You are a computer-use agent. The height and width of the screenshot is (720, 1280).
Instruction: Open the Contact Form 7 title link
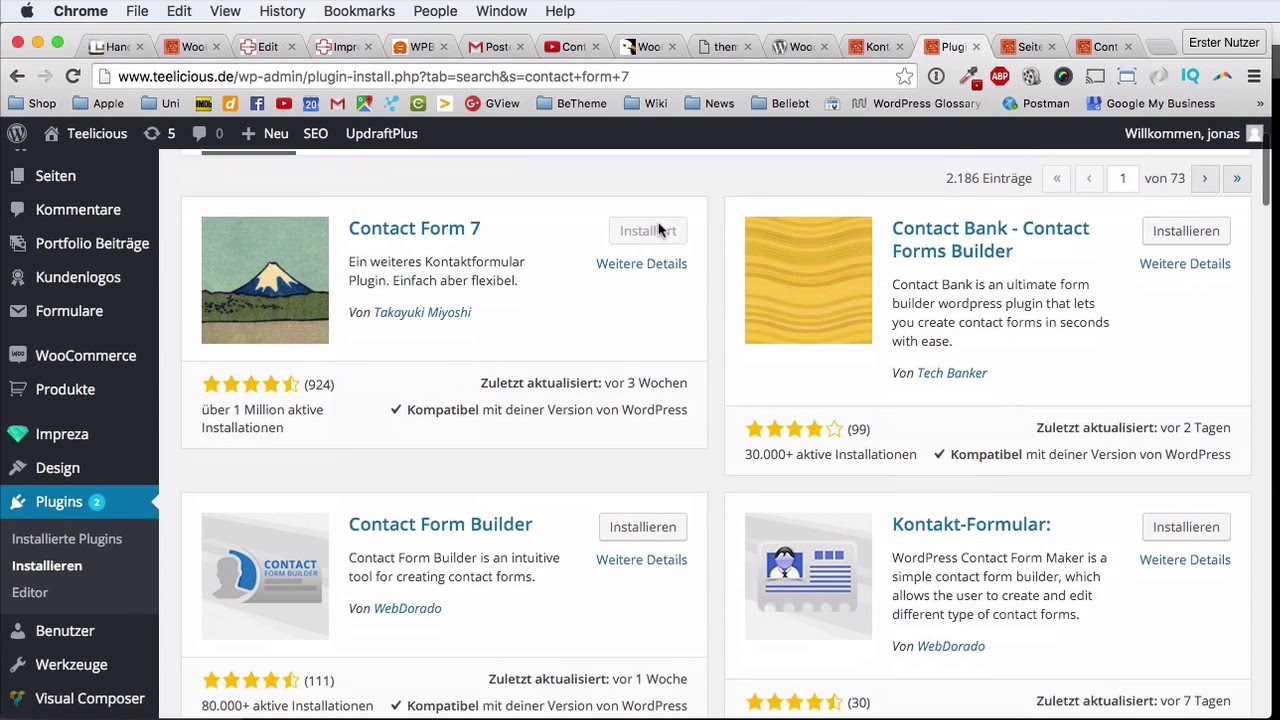pos(414,228)
